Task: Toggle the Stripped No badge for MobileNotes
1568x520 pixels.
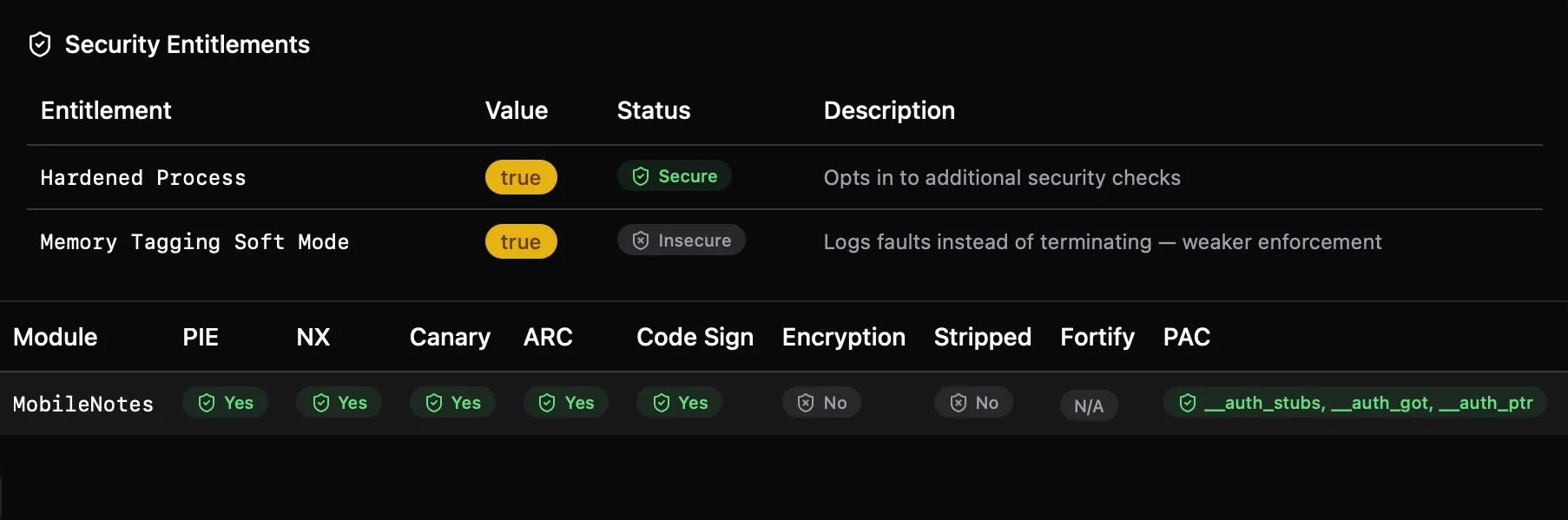Action: [973, 402]
